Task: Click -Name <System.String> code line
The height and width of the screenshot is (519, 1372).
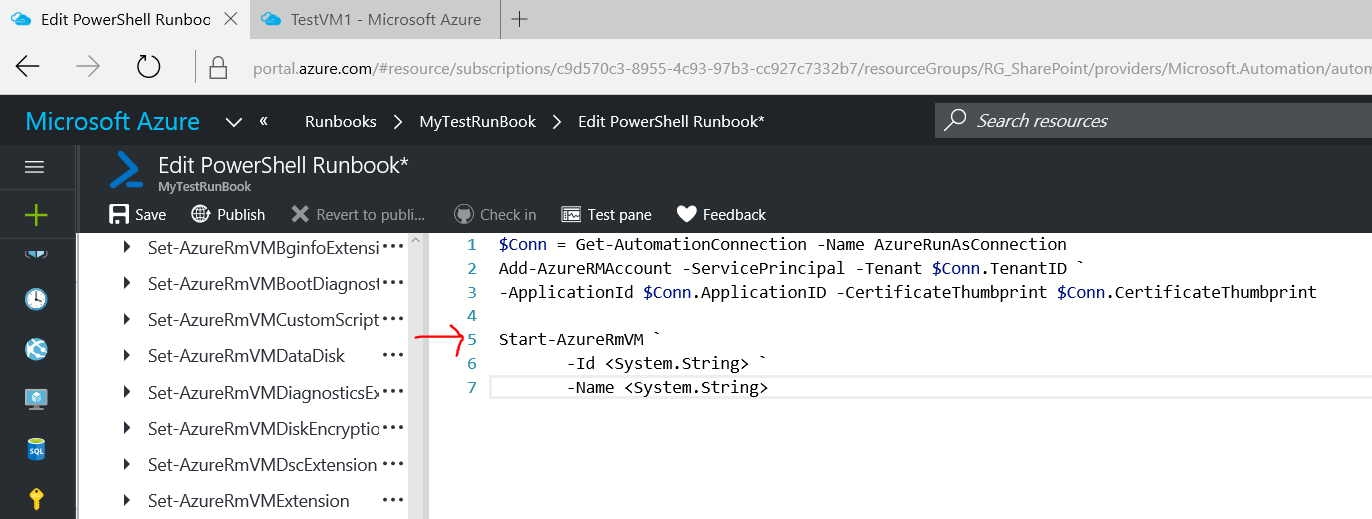Action: [667, 387]
